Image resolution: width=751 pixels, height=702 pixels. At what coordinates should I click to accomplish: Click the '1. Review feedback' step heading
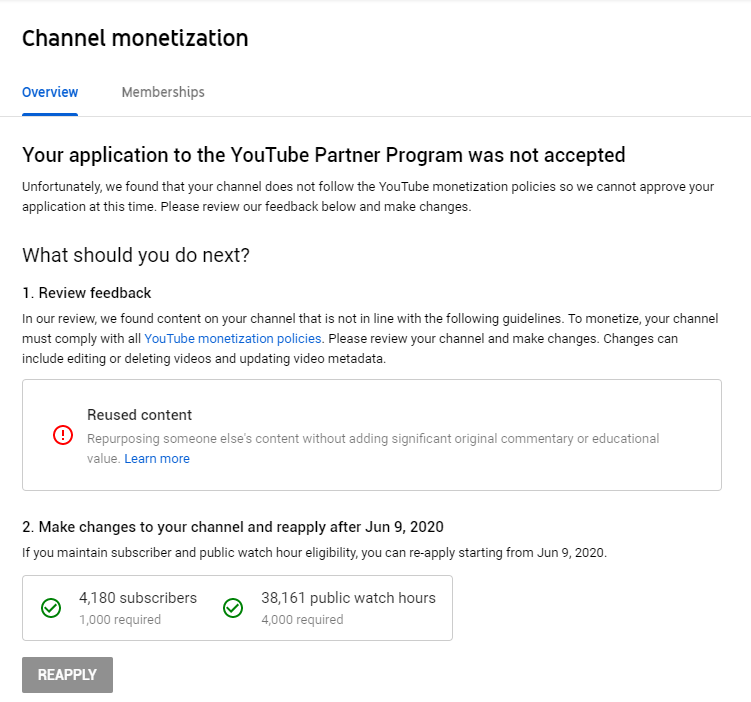[87, 293]
